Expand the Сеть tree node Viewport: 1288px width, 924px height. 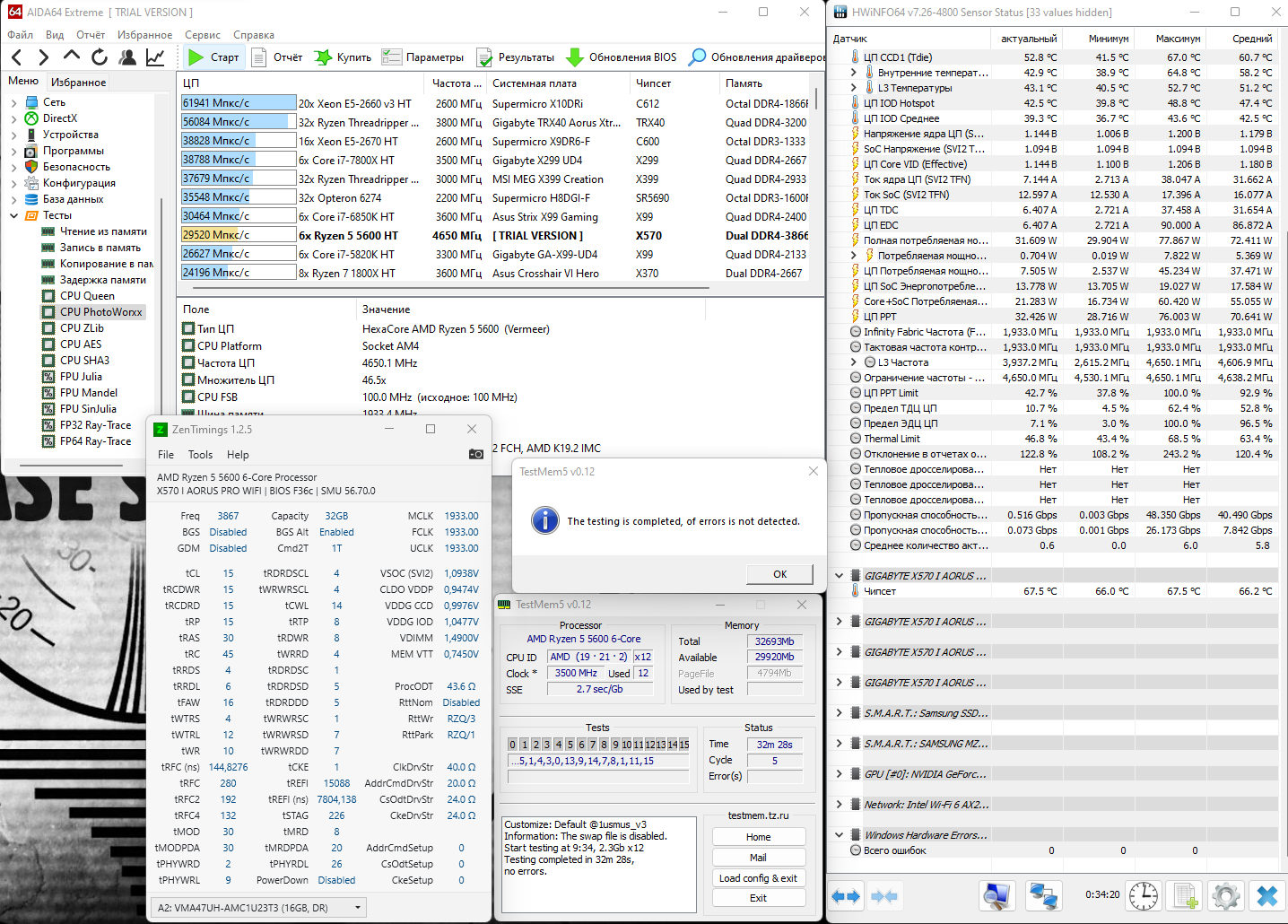click(x=14, y=102)
